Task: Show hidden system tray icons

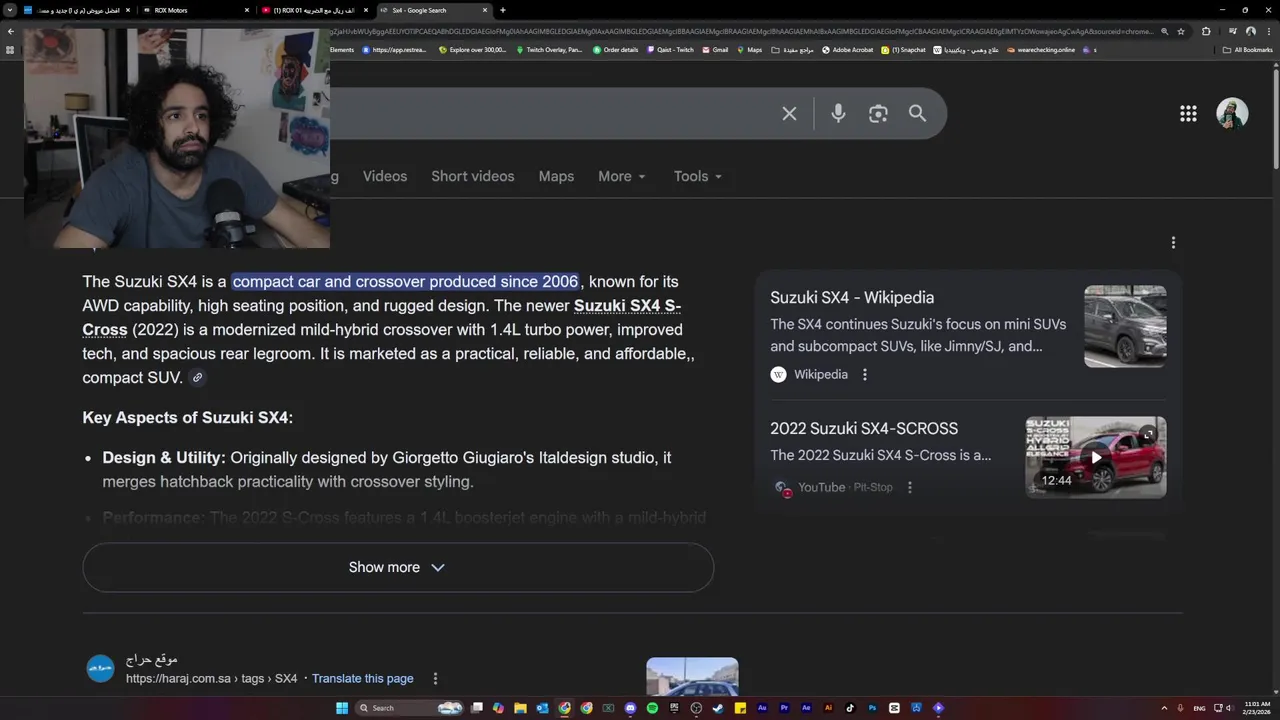Action: 1164,708
